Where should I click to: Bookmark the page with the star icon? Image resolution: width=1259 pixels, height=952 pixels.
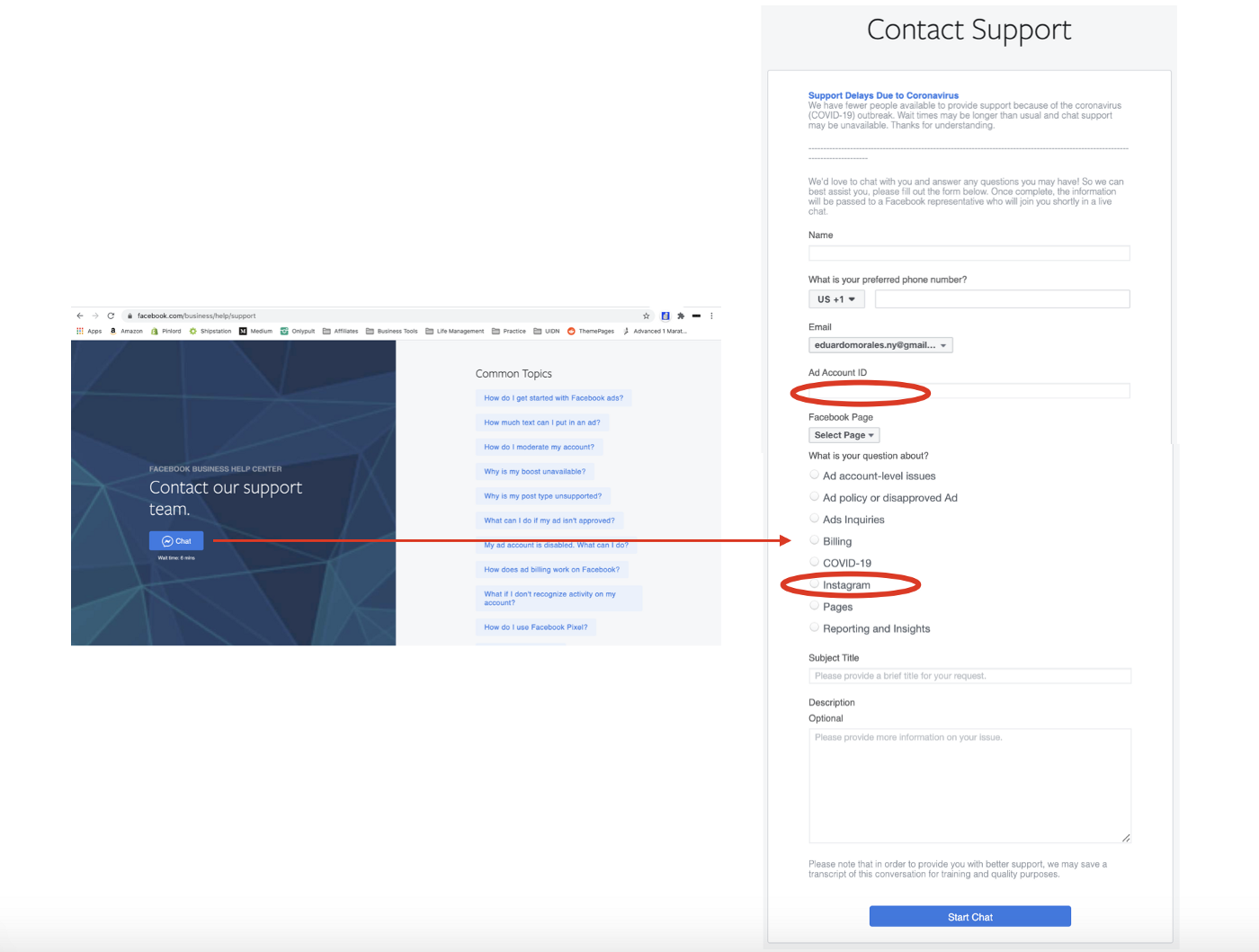click(646, 316)
